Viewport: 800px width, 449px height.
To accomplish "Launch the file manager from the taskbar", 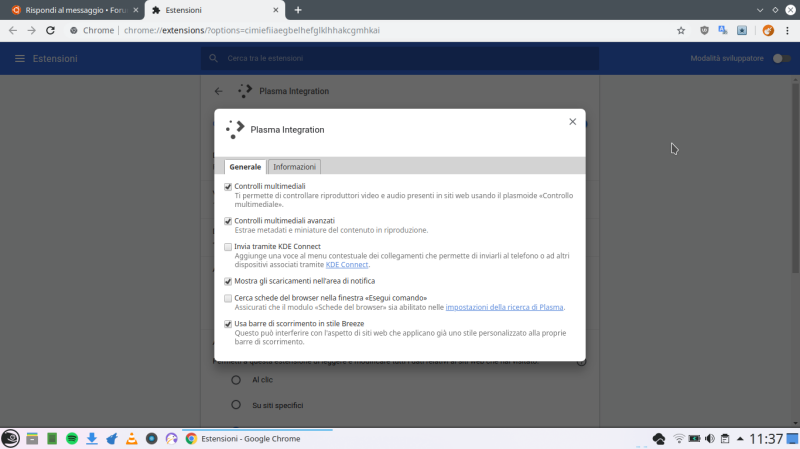I will point(32,438).
